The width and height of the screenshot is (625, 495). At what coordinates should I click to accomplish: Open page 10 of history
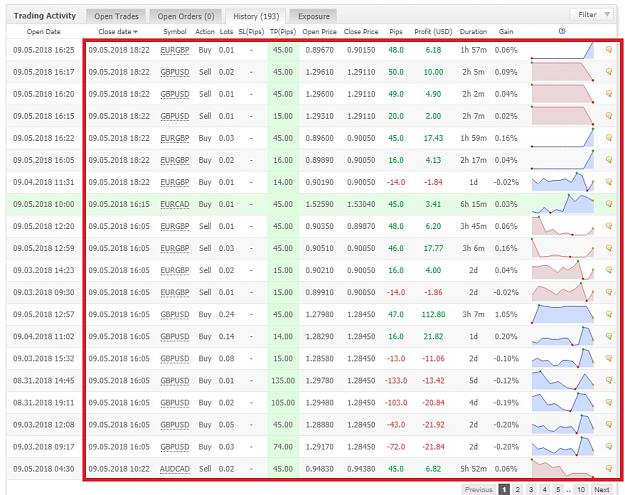pos(581,489)
